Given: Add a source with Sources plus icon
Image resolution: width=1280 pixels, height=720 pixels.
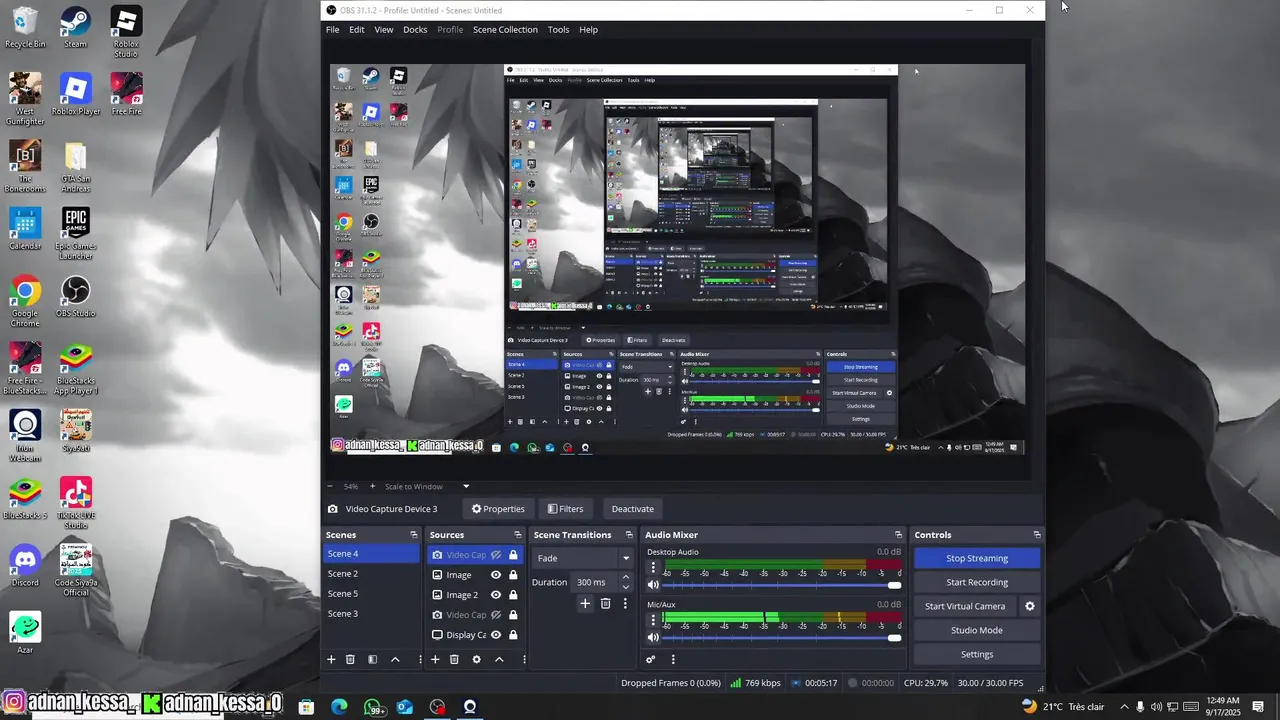Looking at the screenshot, I should pyautogui.click(x=435, y=659).
